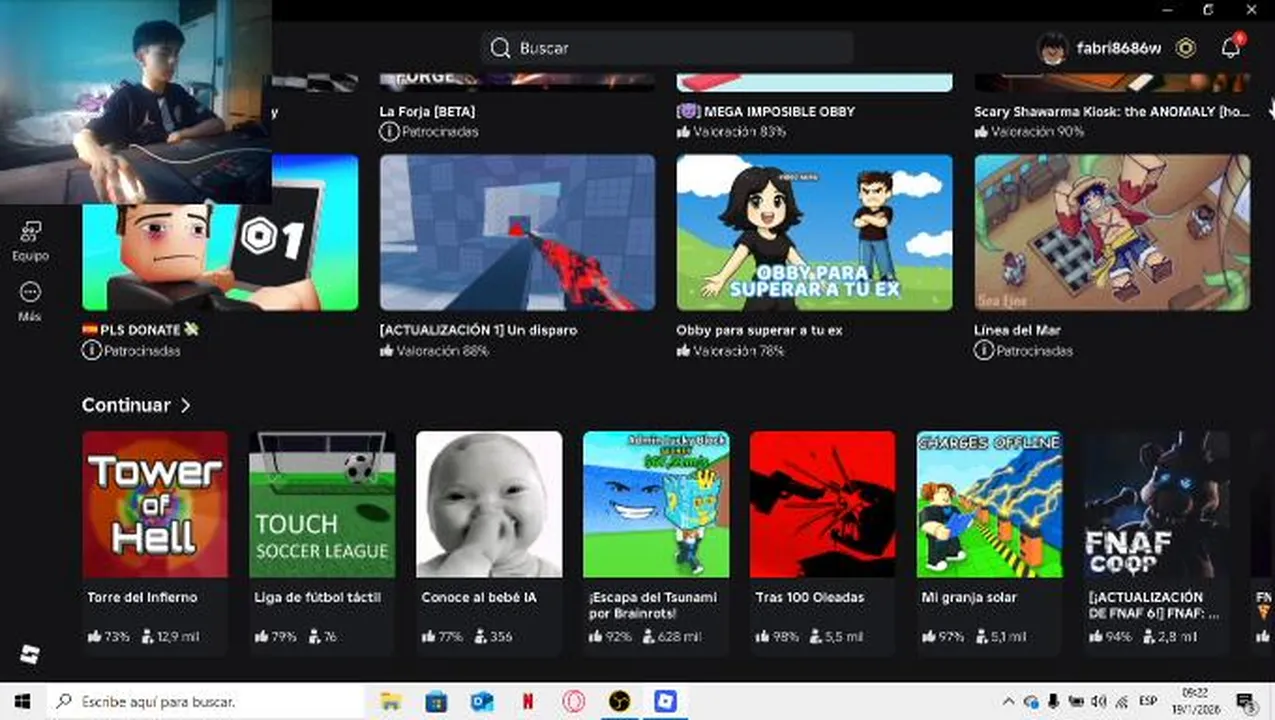Click the 98% rating under Tras 100 Oleadas
1275x720 pixels.
776,636
